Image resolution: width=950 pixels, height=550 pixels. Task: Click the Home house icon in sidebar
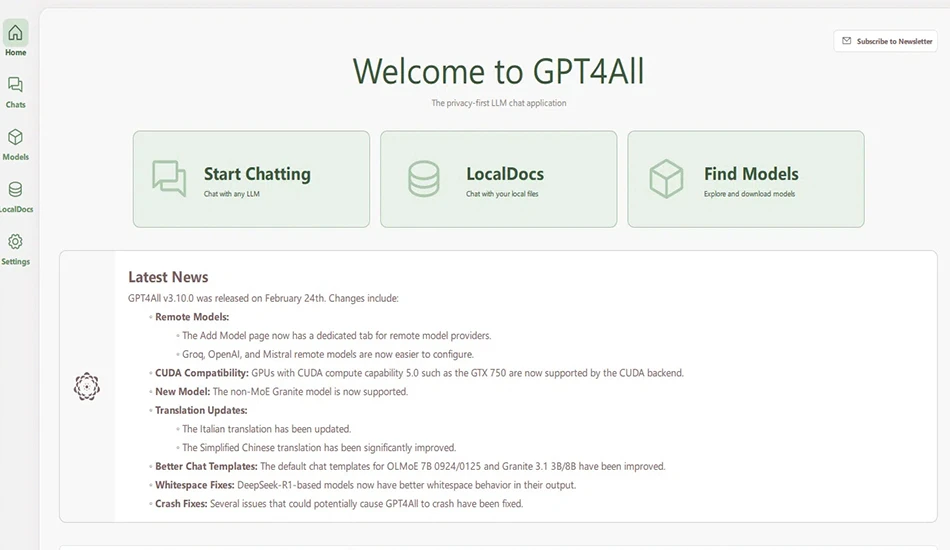click(15, 32)
